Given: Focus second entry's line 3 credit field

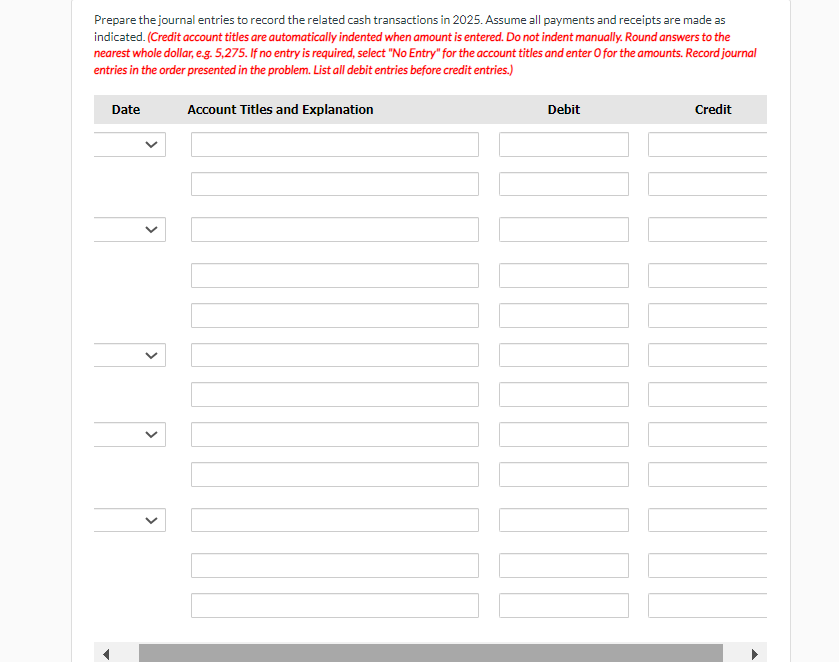Looking at the screenshot, I should tap(707, 316).
